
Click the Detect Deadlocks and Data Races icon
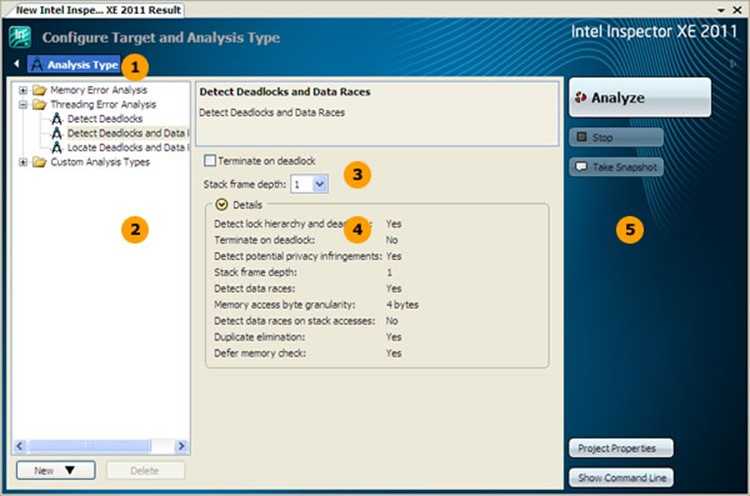(57, 133)
